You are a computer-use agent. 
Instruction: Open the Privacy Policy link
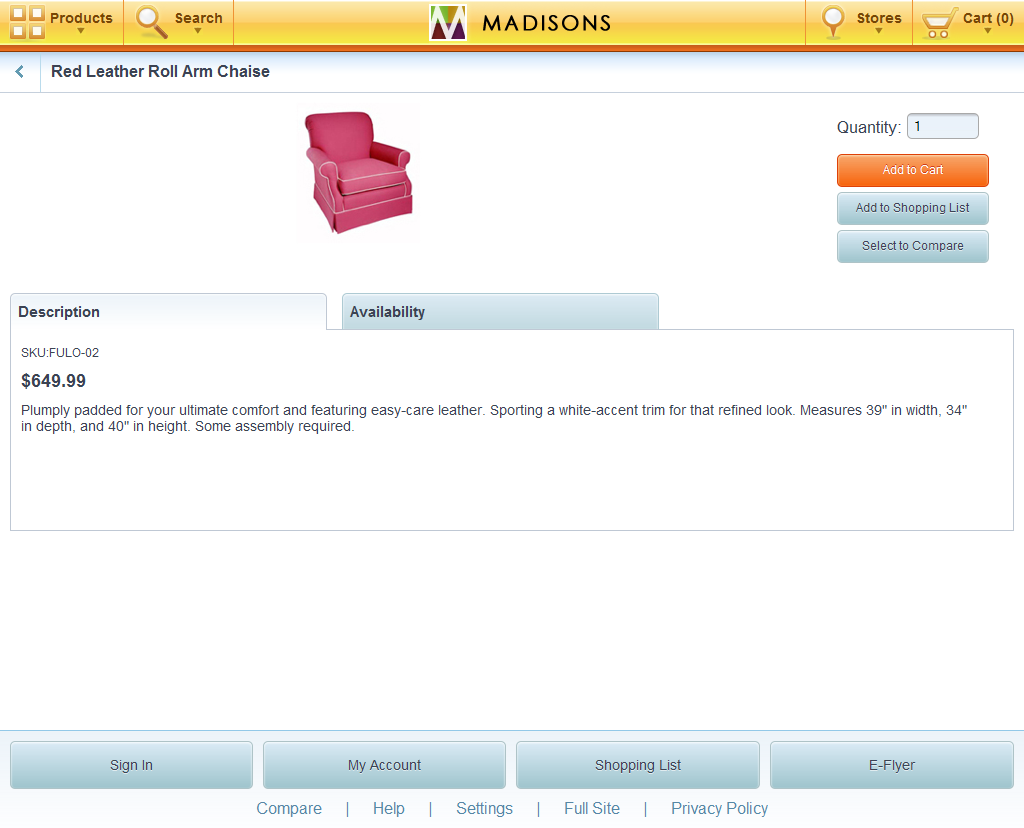pyautogui.click(x=719, y=808)
